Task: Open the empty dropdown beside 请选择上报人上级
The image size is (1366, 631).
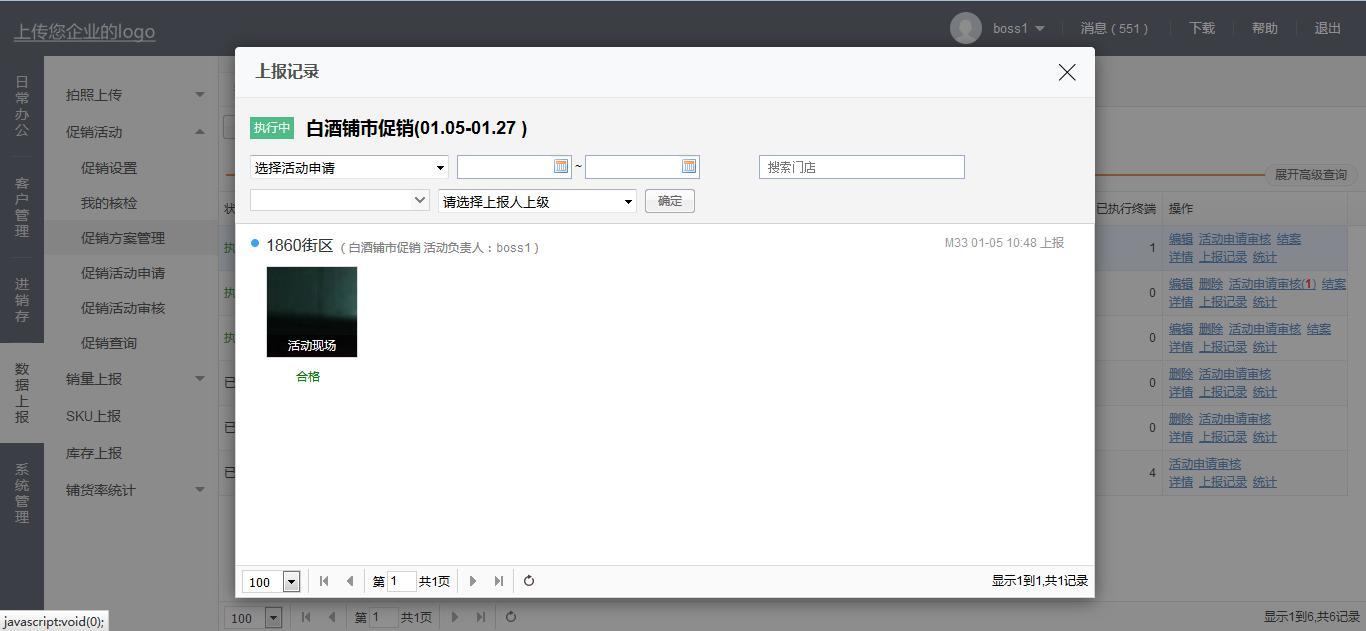Action: point(339,201)
